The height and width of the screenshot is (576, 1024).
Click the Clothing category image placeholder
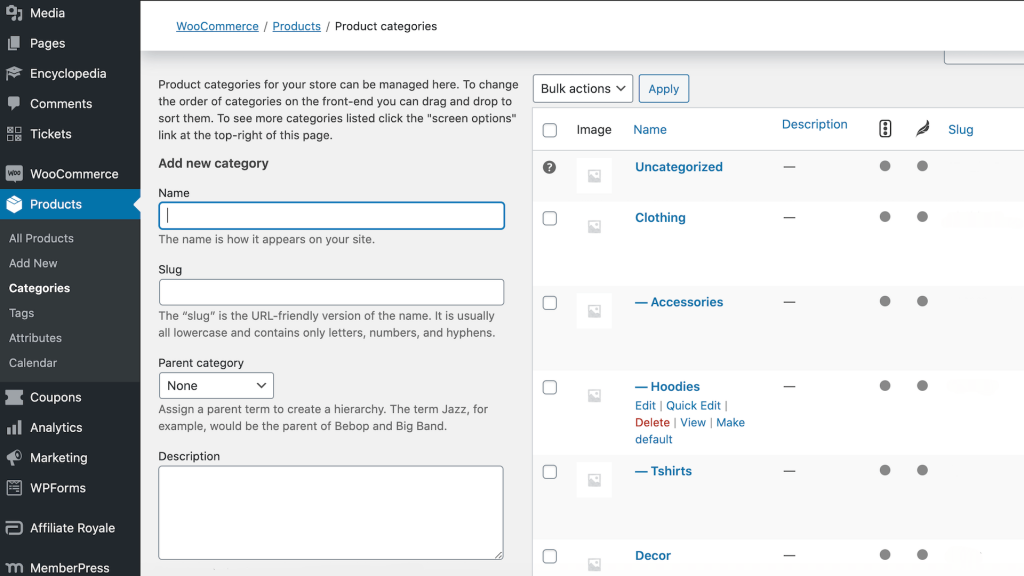pos(594,227)
